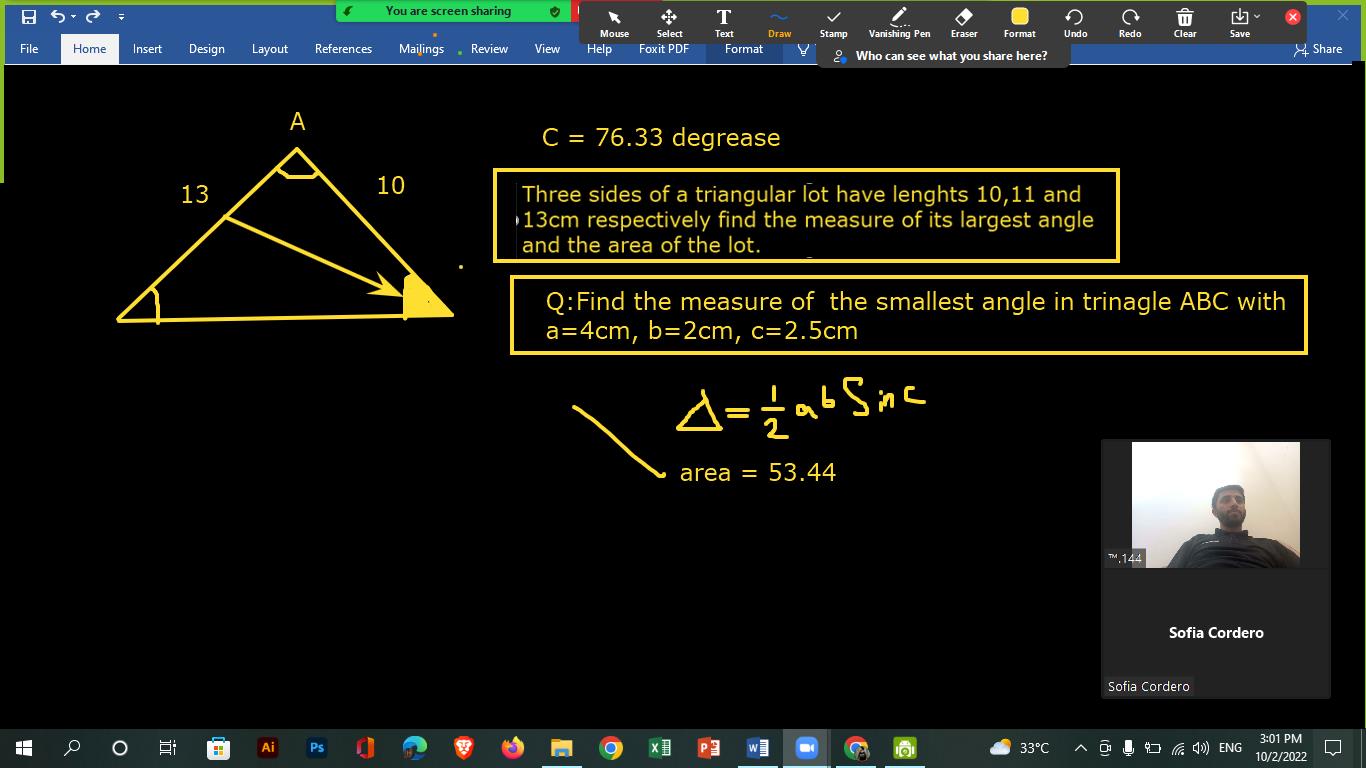Click Sofia Cordero's video thumbnail
Viewport: 1366px width, 768px height.
tap(1215, 505)
